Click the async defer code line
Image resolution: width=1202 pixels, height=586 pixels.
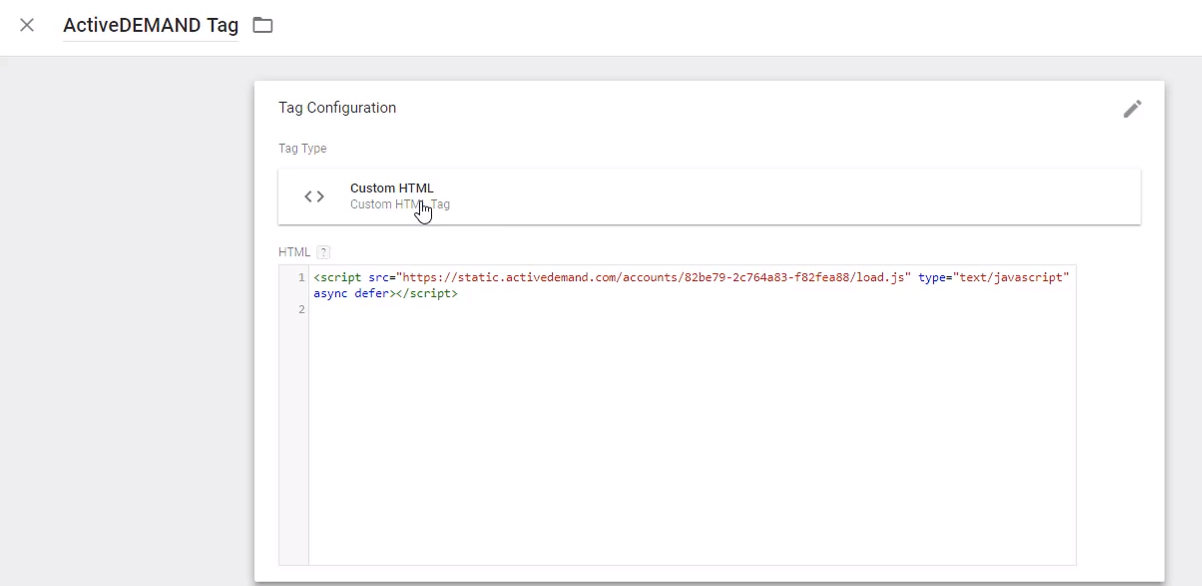tap(385, 294)
